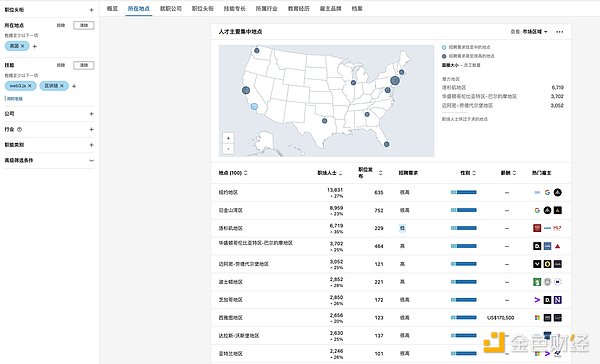Select the San Francisco Bay marker on the map

[x=246, y=90]
